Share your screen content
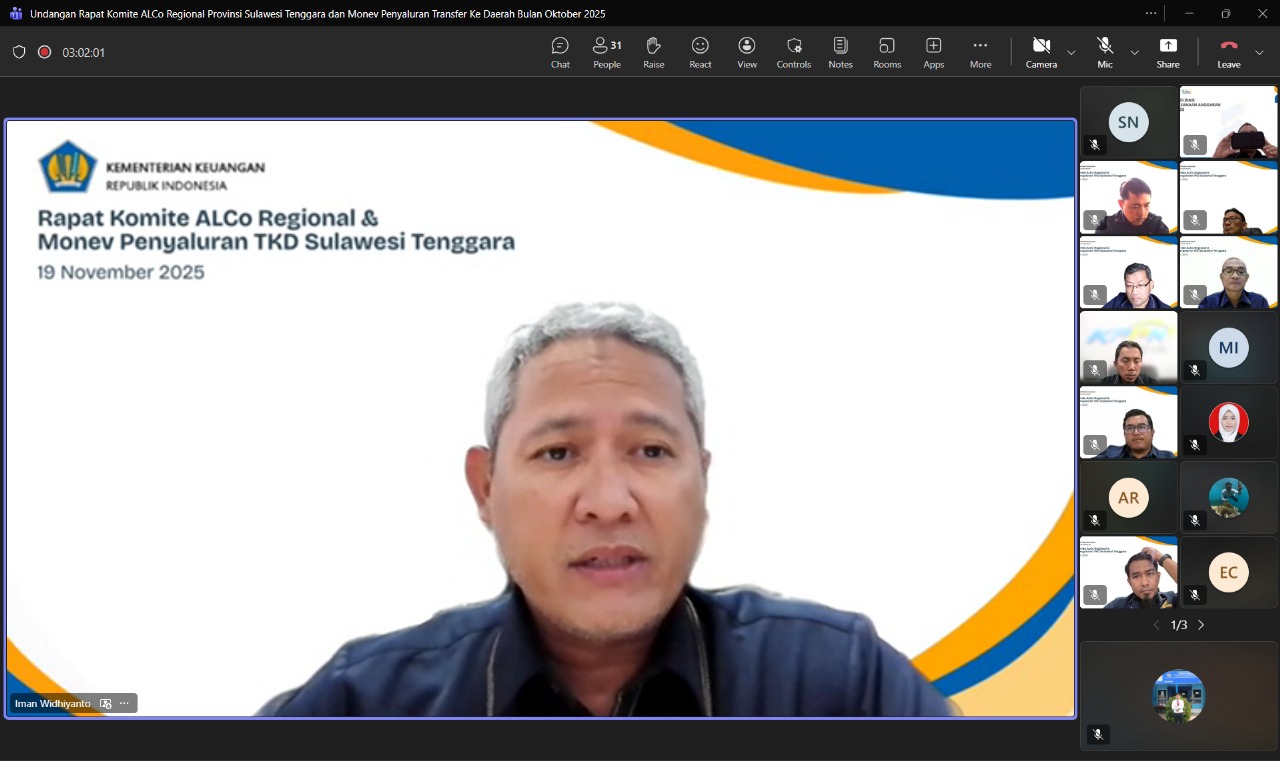Screen dimensions: 1280x761 tap(1168, 52)
